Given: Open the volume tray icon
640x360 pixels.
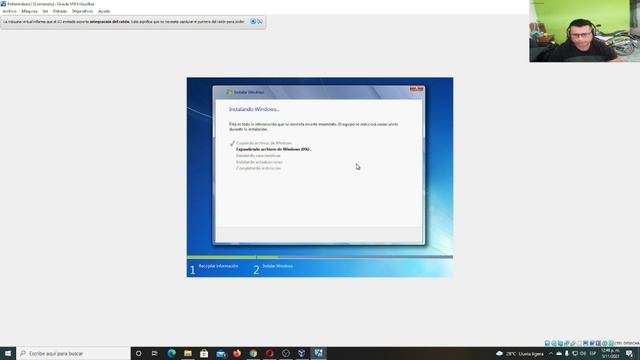Looking at the screenshot, I should click(x=583, y=353).
